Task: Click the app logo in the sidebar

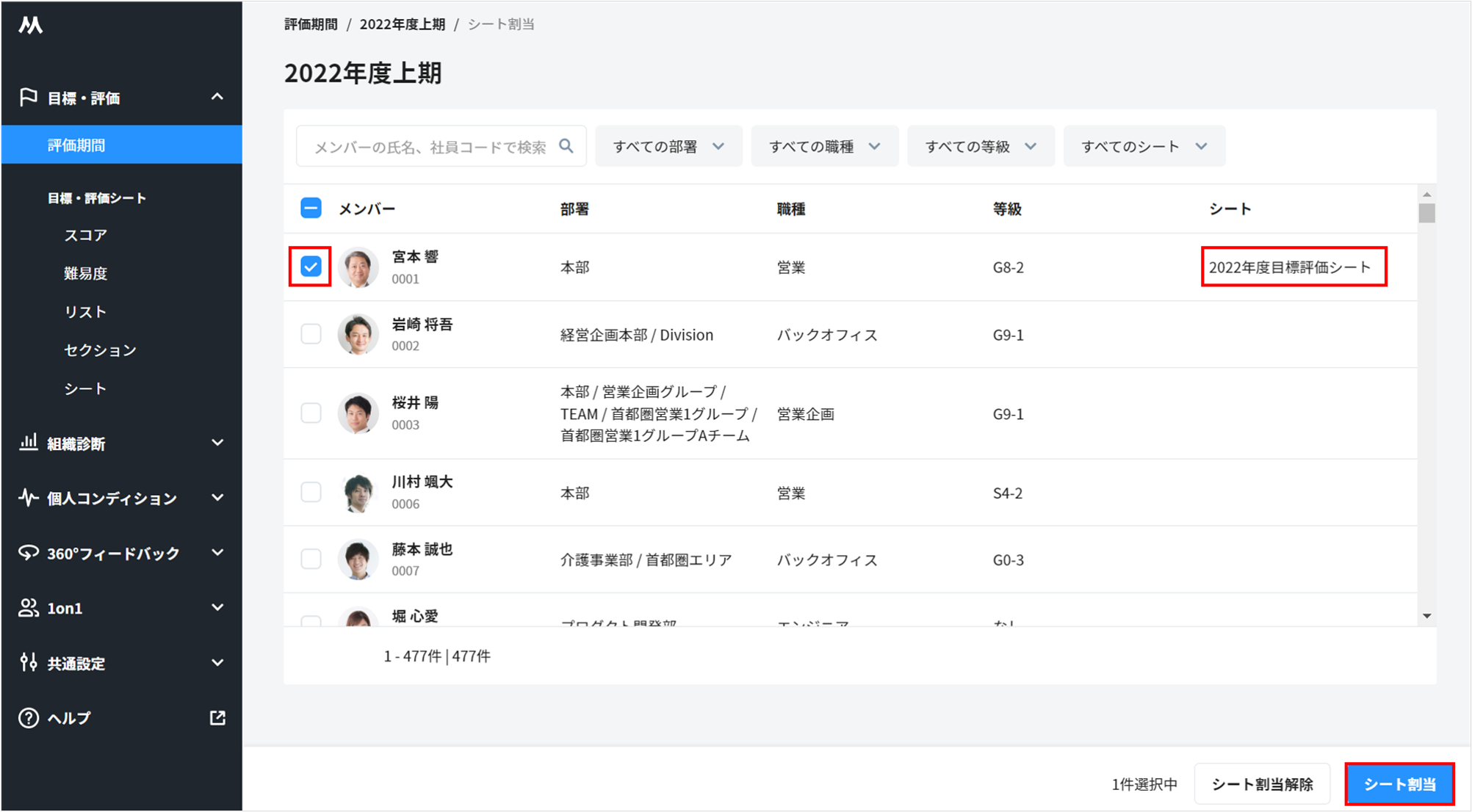Action: click(30, 26)
